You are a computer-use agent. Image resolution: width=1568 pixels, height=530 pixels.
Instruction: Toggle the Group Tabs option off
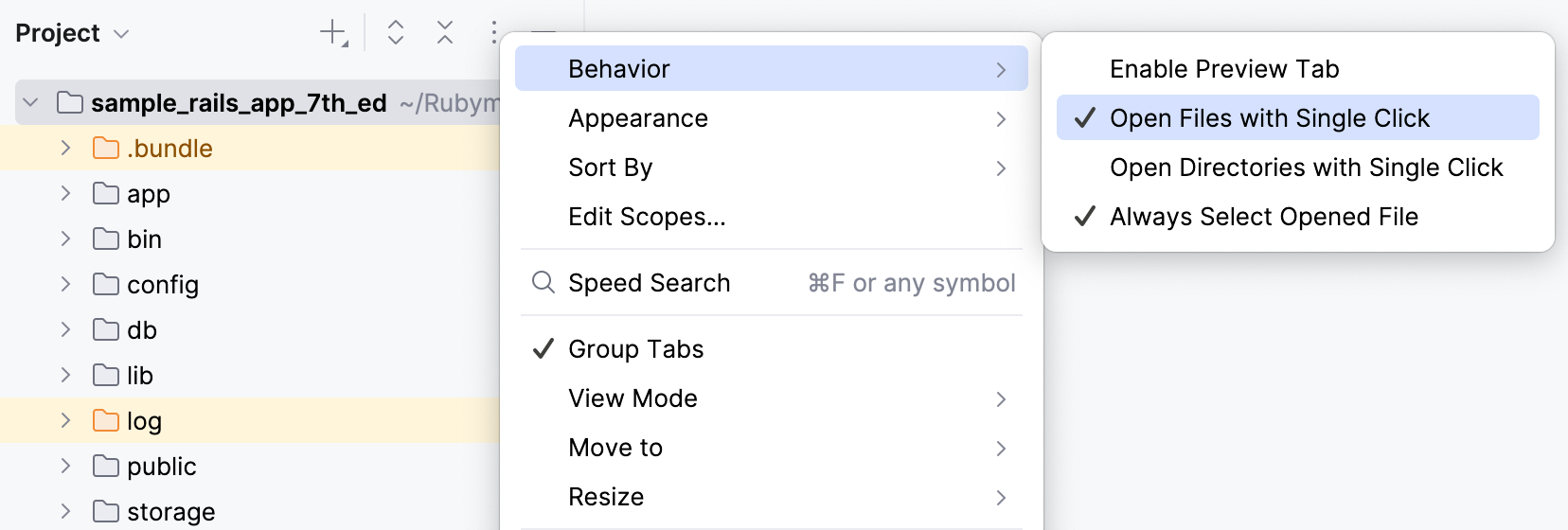click(635, 349)
